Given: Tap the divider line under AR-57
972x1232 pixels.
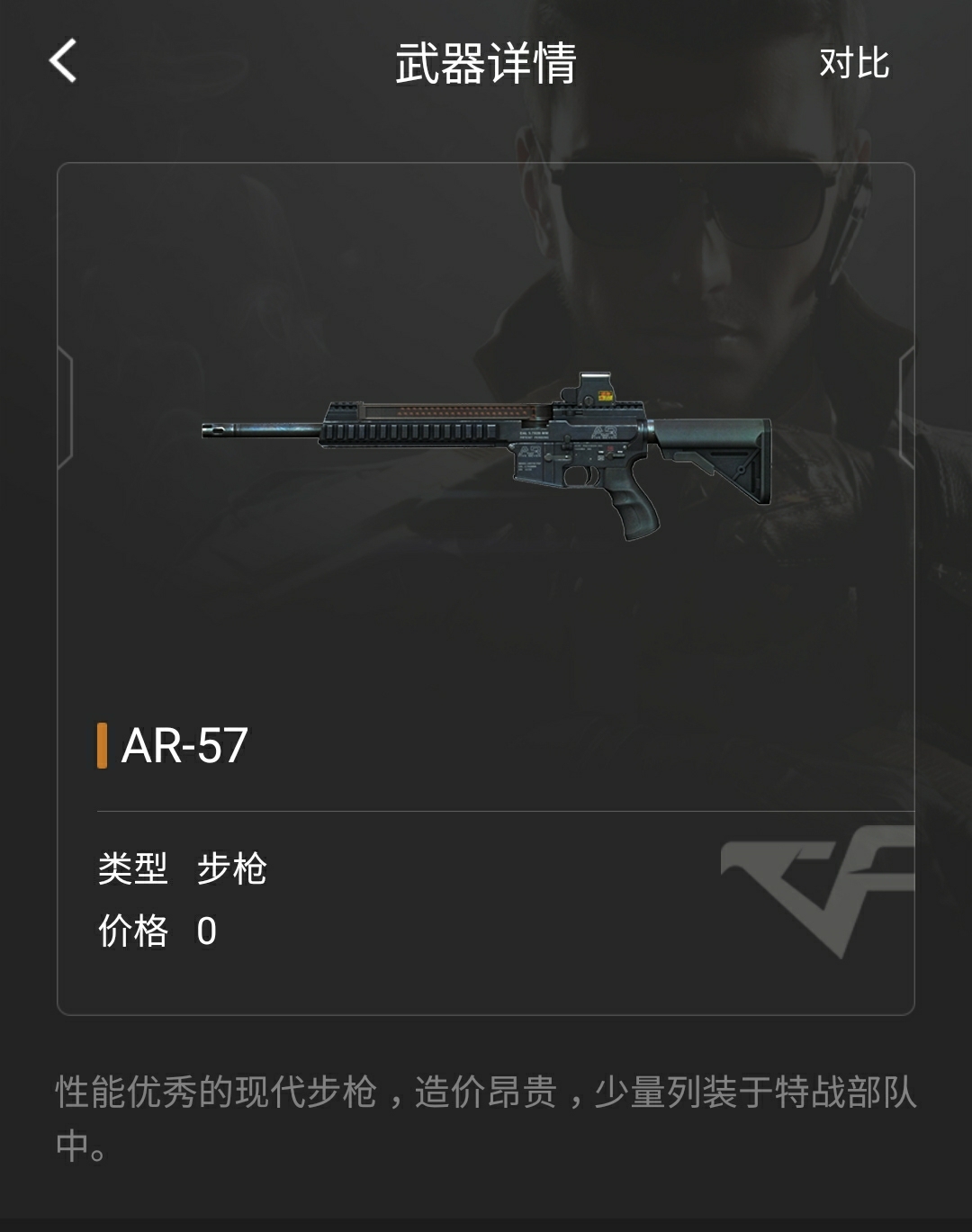Looking at the screenshot, I should pos(506,811).
